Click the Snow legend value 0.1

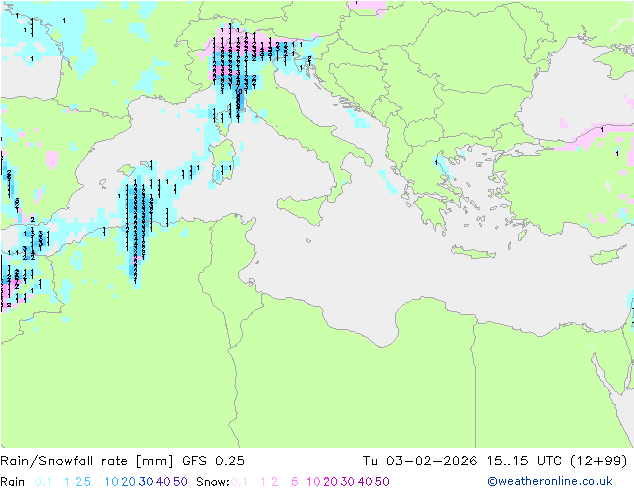click(x=239, y=482)
